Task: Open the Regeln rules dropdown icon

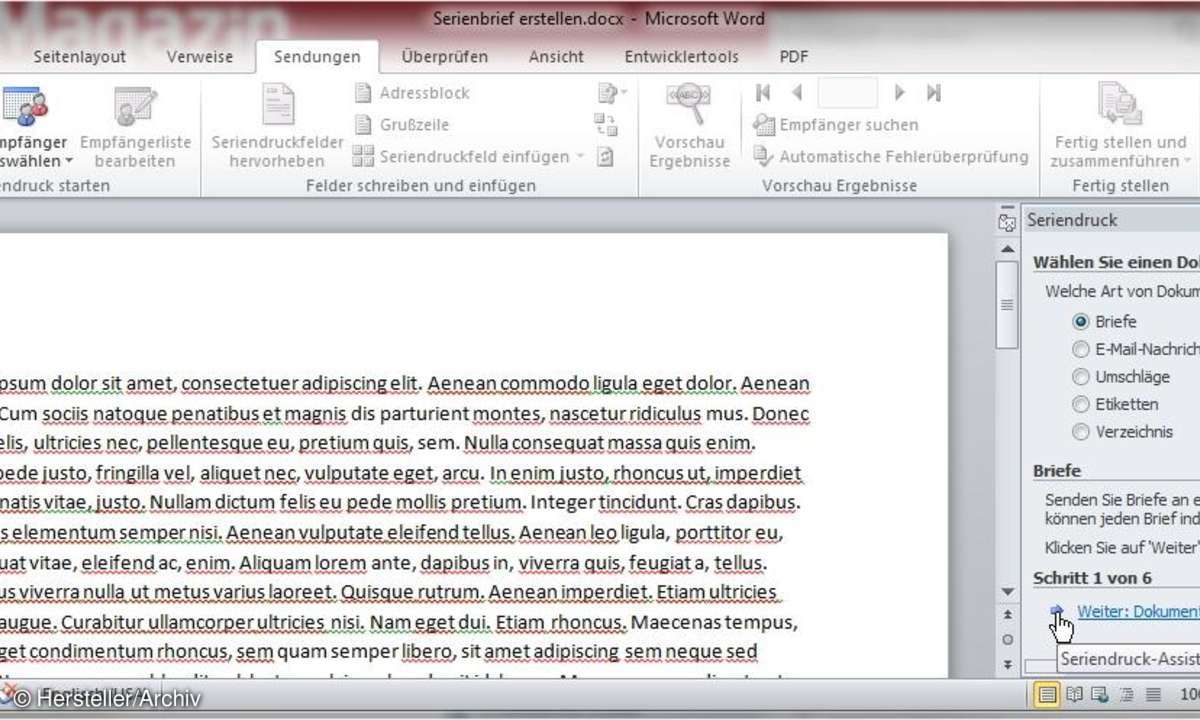Action: click(611, 93)
